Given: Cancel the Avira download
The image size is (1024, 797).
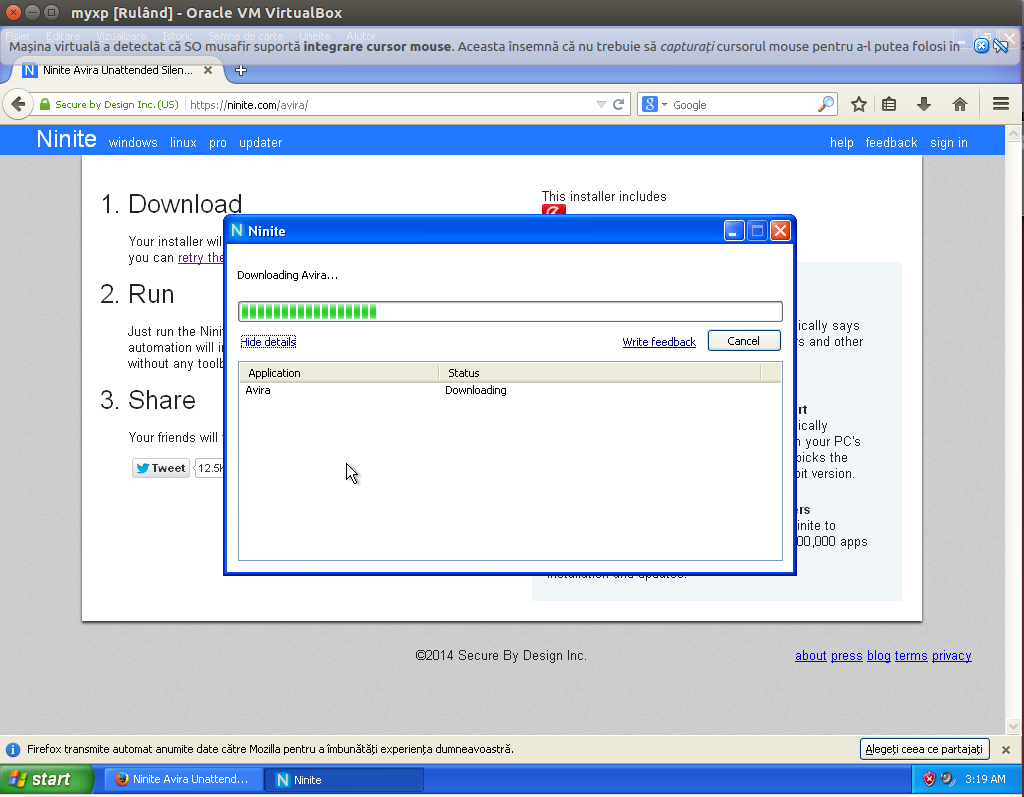Looking at the screenshot, I should click(x=744, y=340).
